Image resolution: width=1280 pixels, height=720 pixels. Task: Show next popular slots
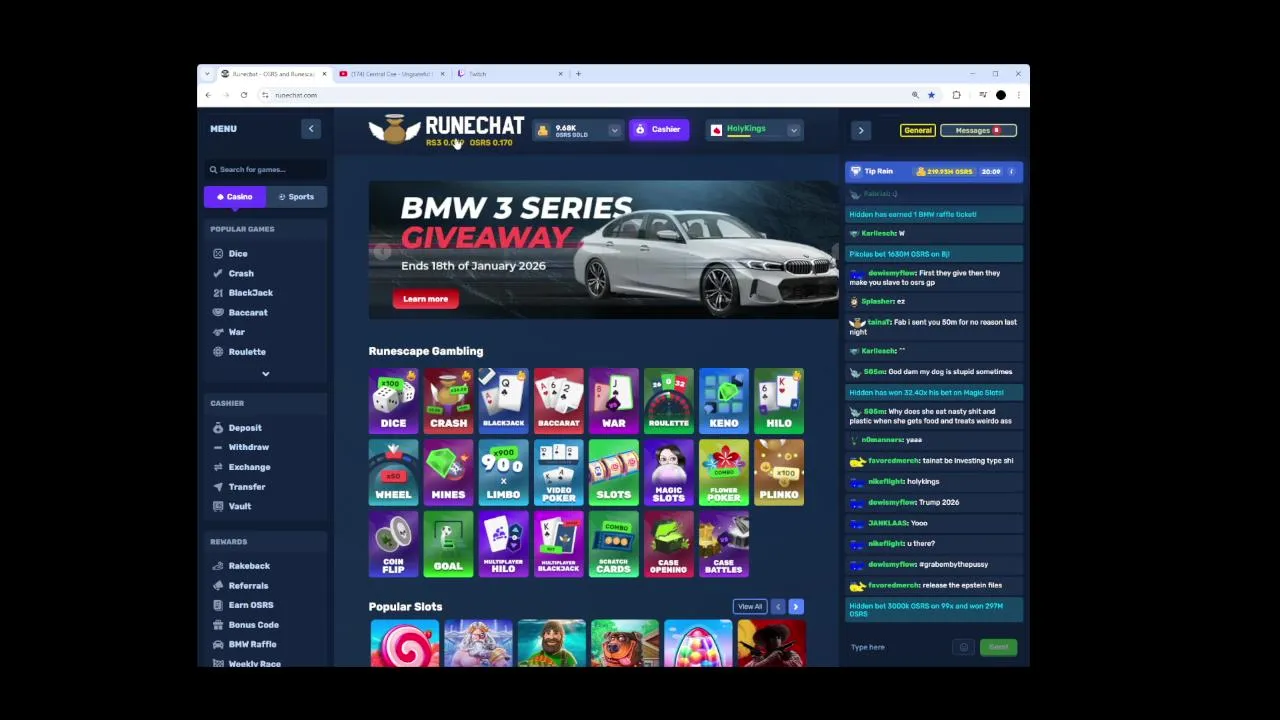(795, 607)
